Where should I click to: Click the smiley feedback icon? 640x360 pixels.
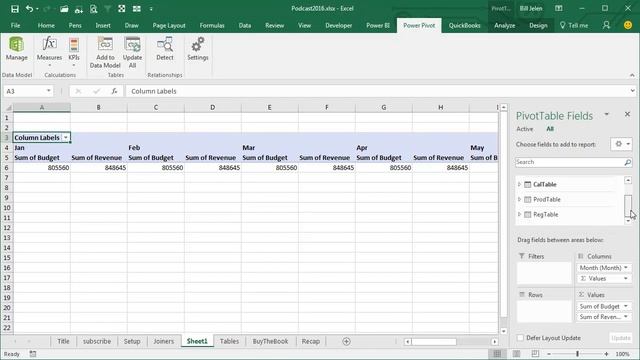(628, 25)
